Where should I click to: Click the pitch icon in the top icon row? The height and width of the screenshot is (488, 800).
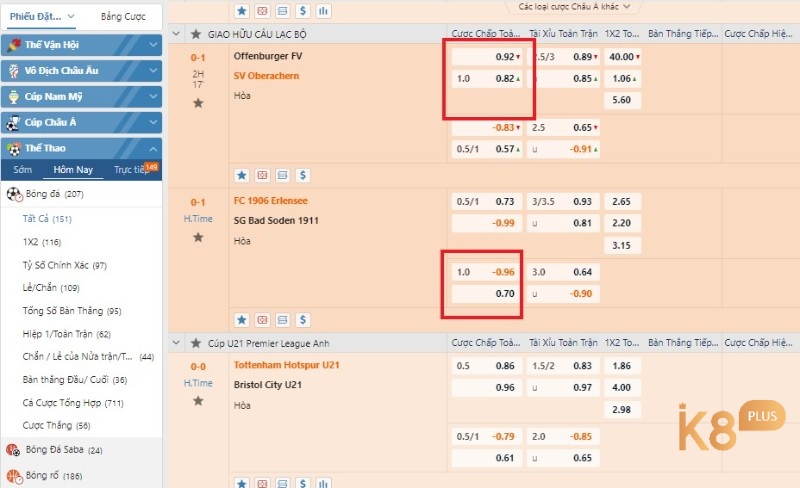point(262,11)
